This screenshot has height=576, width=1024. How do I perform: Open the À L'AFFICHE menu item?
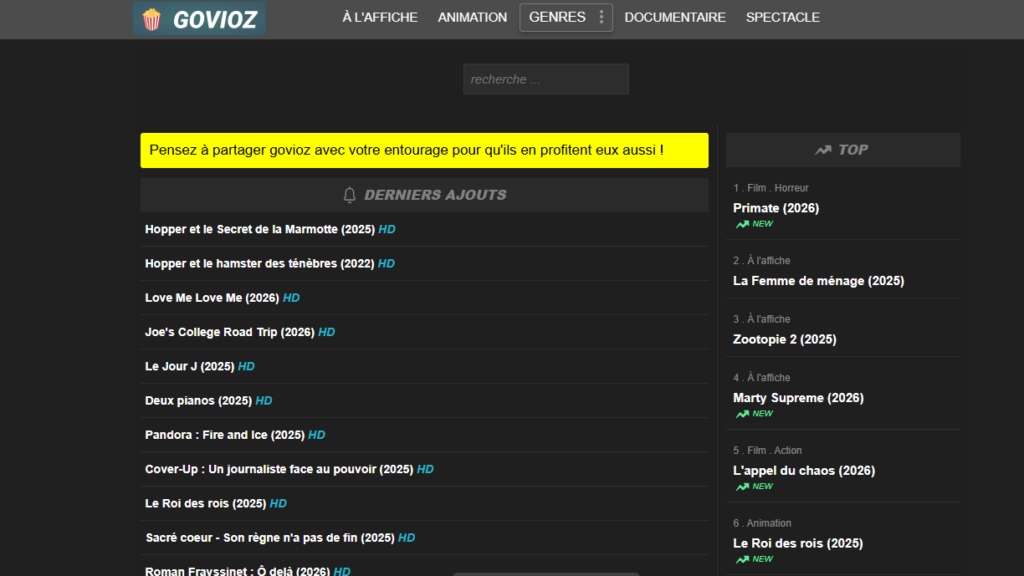pyautogui.click(x=380, y=17)
